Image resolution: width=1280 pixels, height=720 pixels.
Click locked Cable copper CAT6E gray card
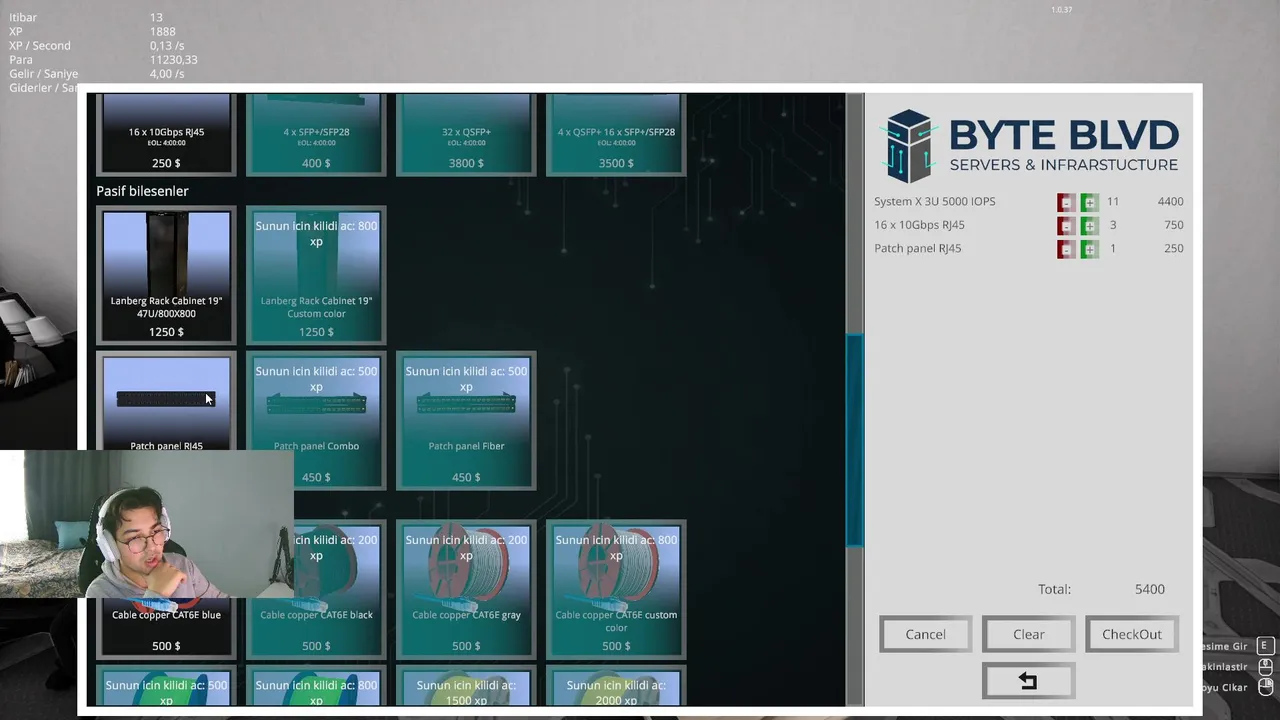[466, 590]
